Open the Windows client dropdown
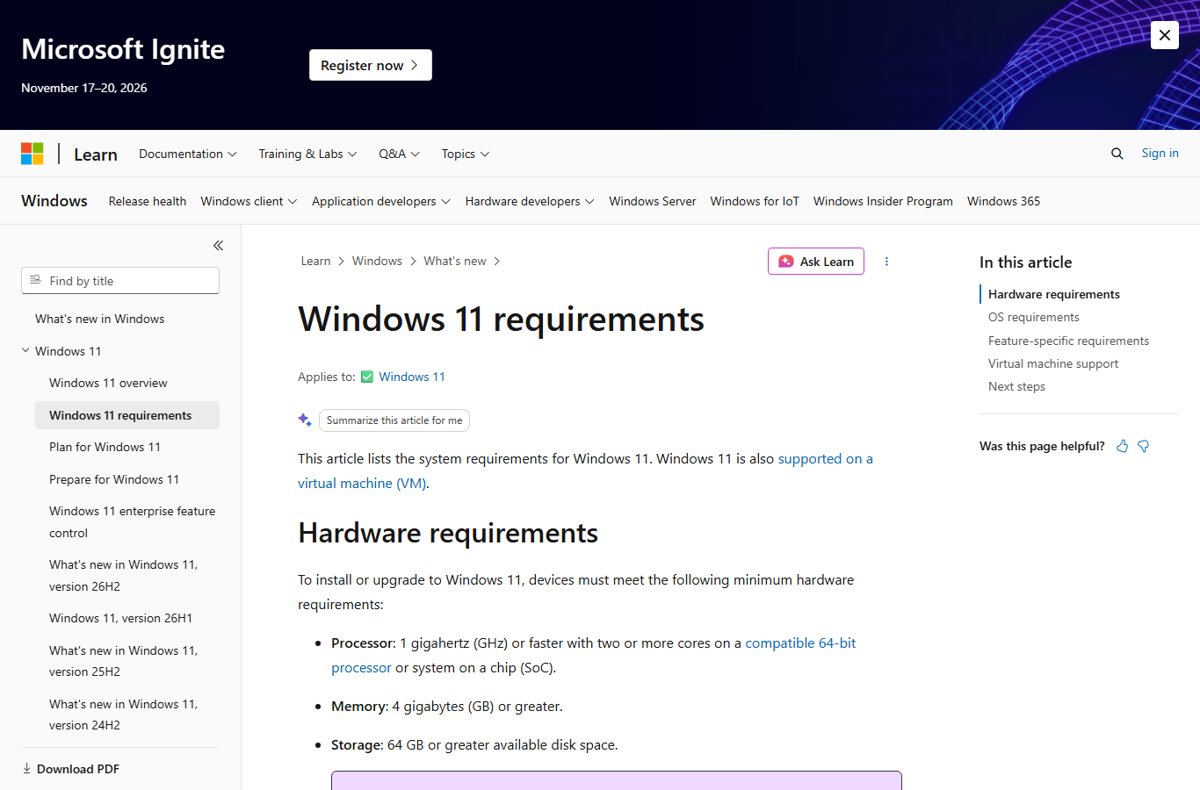 249,201
